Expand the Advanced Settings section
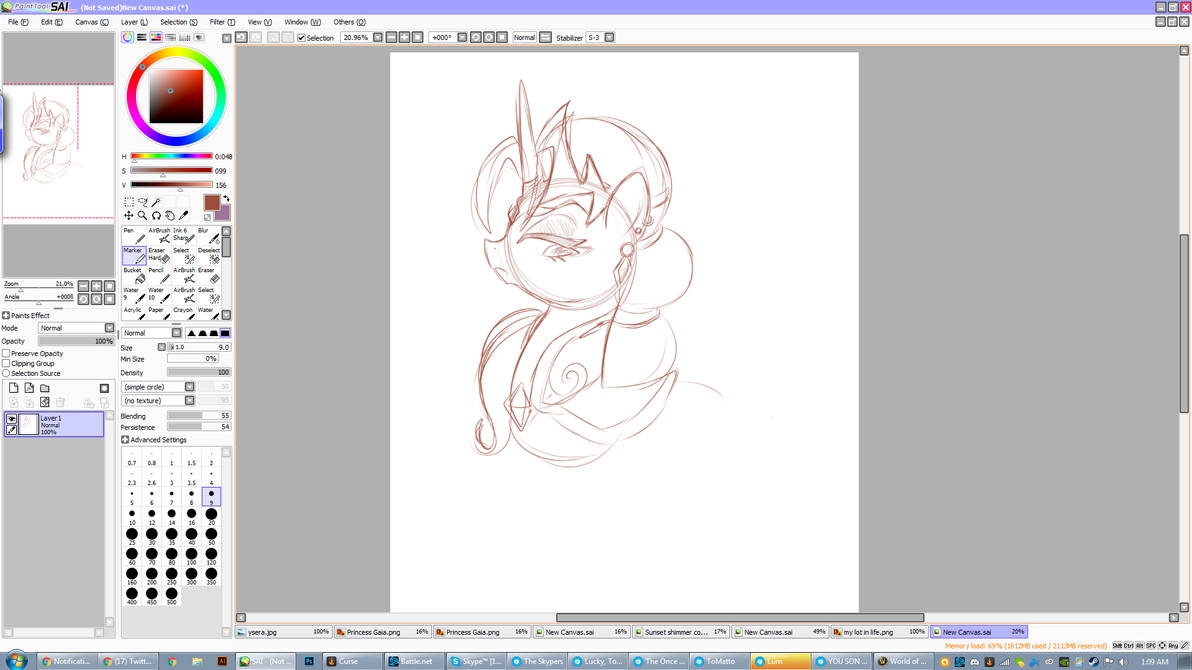The height and width of the screenshot is (670, 1192). click(x=125, y=440)
